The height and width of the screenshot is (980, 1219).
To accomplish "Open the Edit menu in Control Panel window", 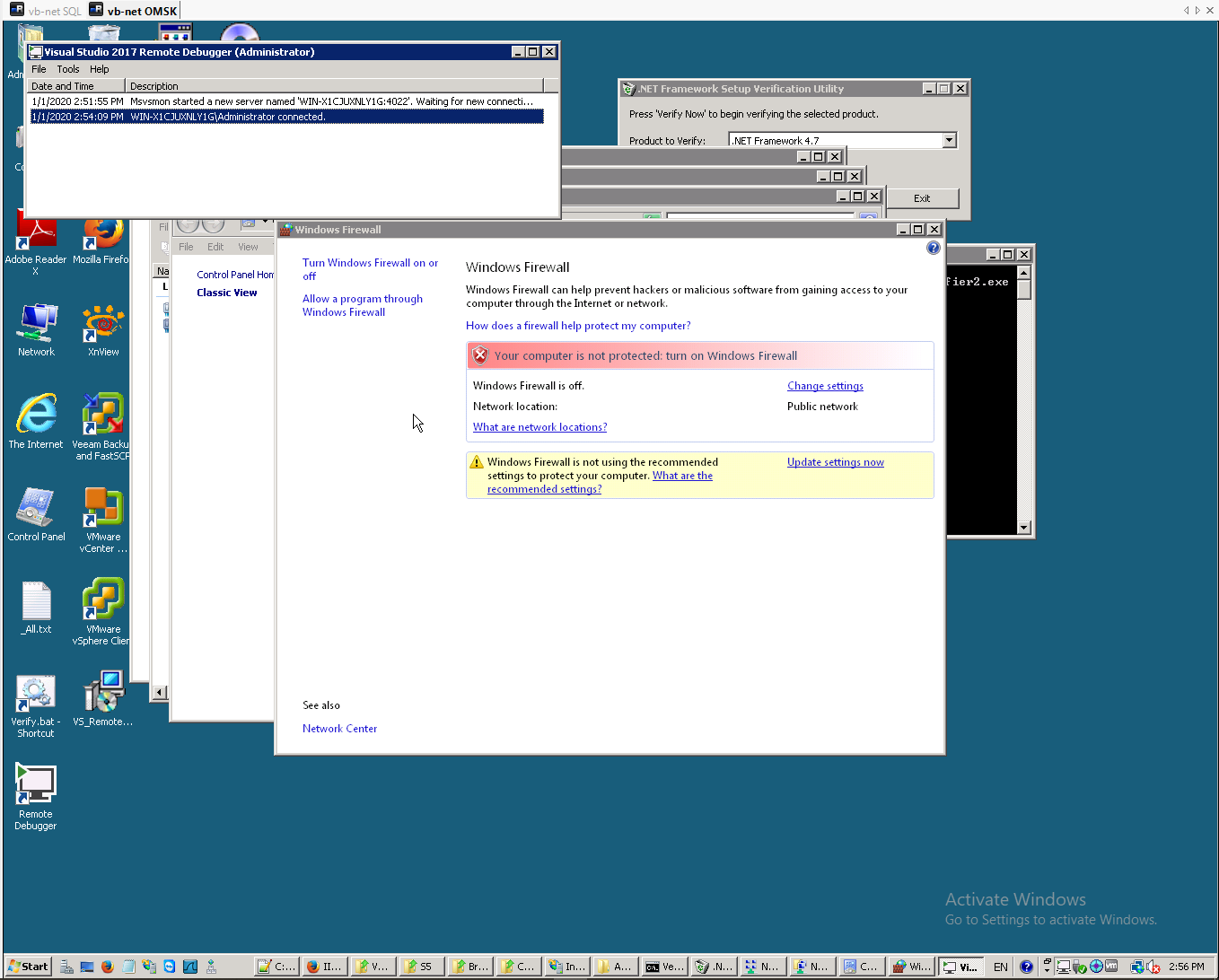I will coord(215,247).
